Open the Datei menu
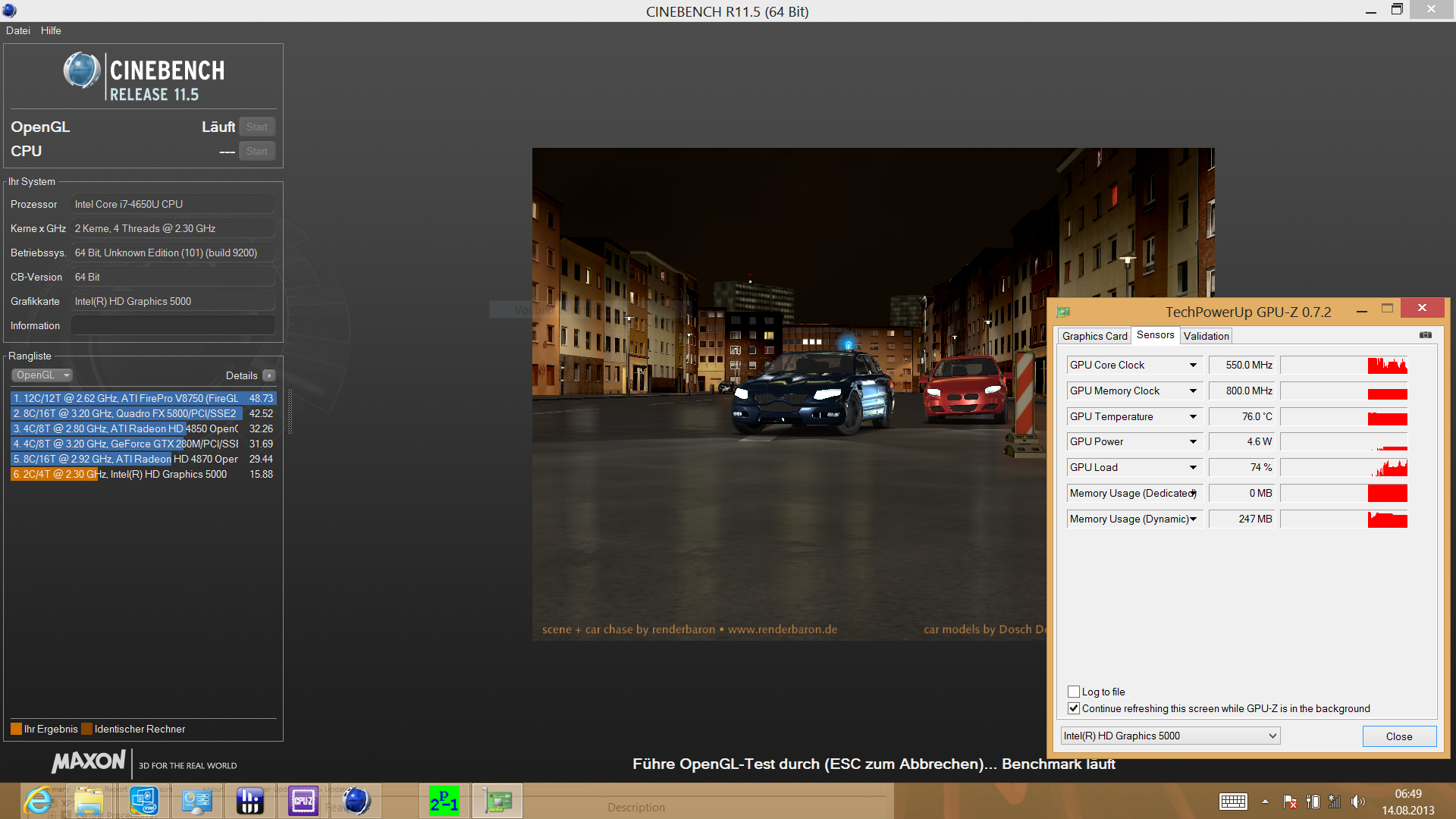This screenshot has width=1456, height=819. pos(18,30)
